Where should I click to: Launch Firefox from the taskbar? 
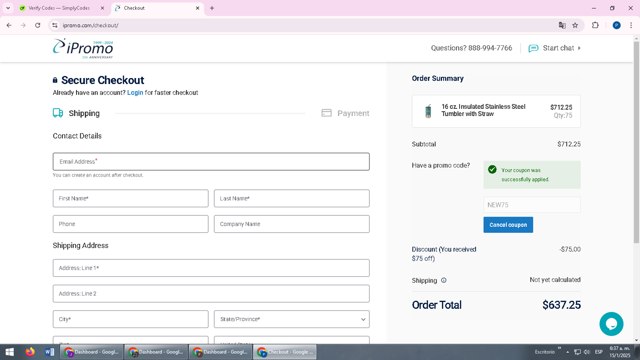pos(30,352)
